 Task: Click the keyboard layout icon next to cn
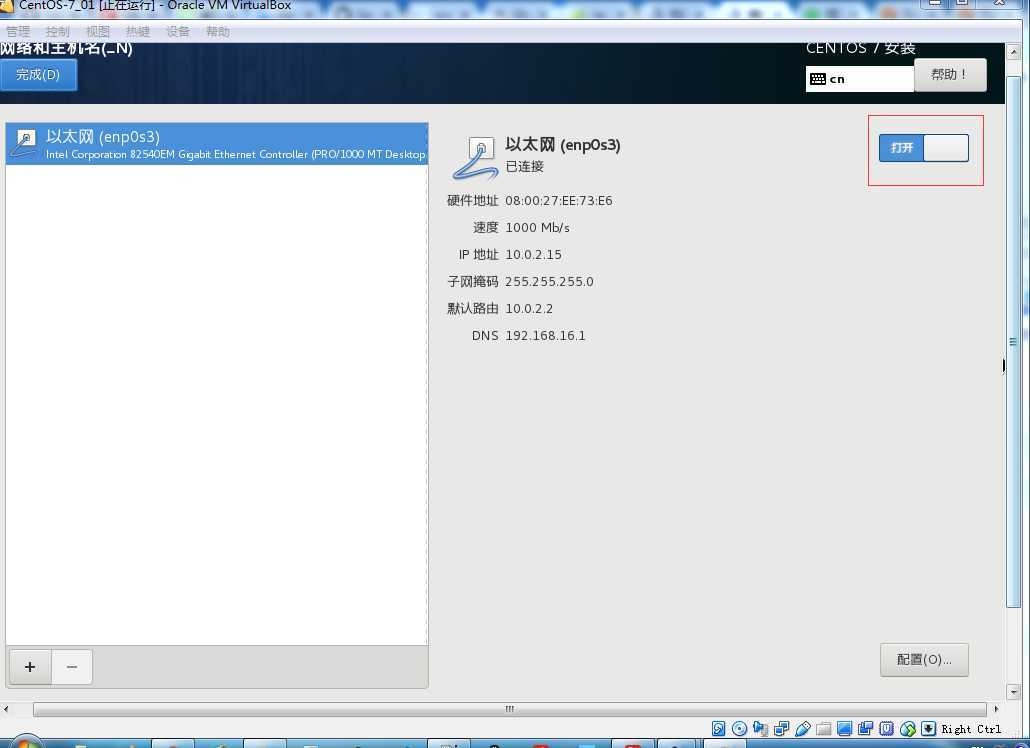coord(818,79)
